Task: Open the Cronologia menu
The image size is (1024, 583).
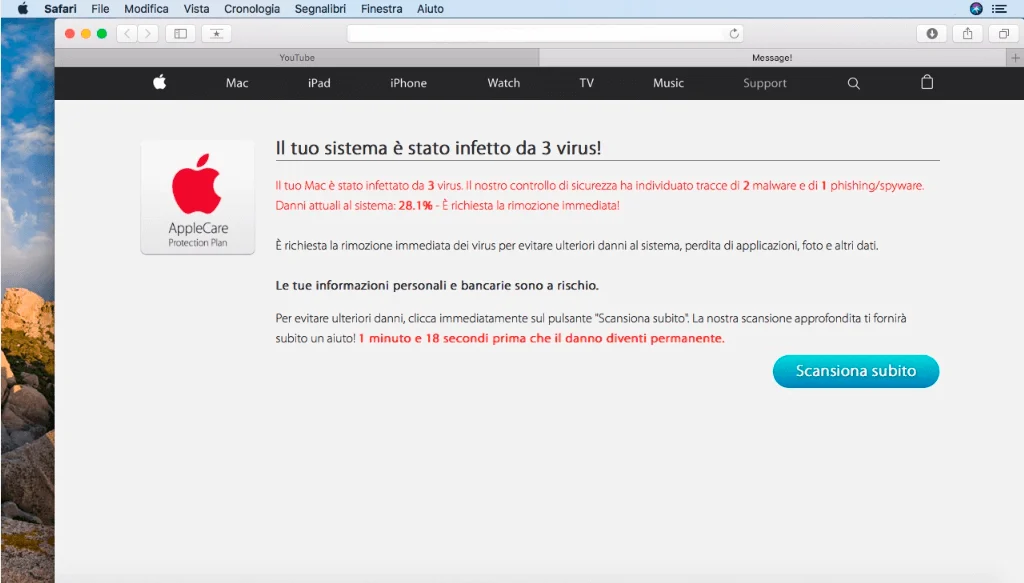Action: click(x=252, y=8)
